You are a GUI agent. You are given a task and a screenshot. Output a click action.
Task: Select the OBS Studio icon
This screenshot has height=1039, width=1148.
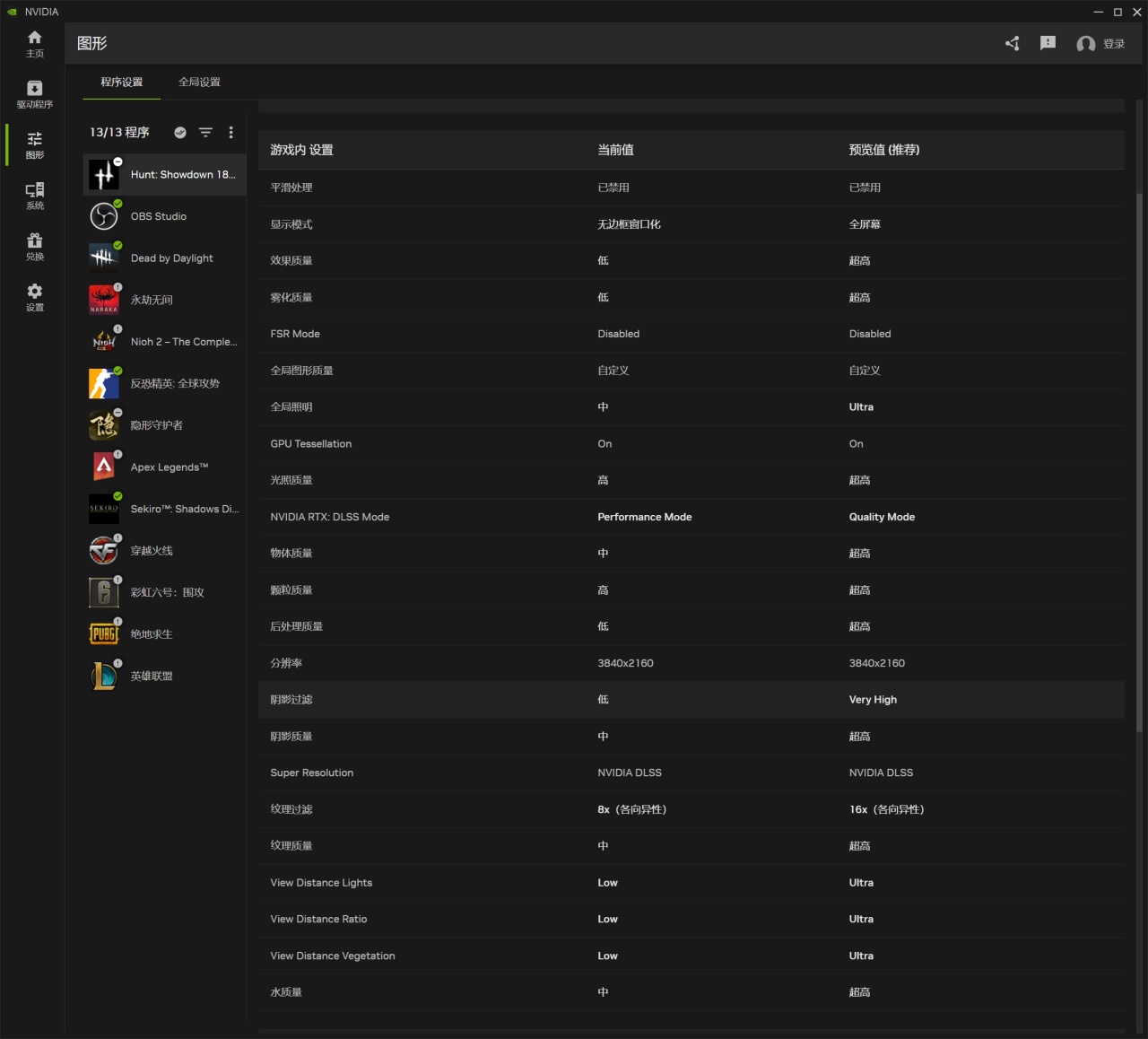point(104,216)
